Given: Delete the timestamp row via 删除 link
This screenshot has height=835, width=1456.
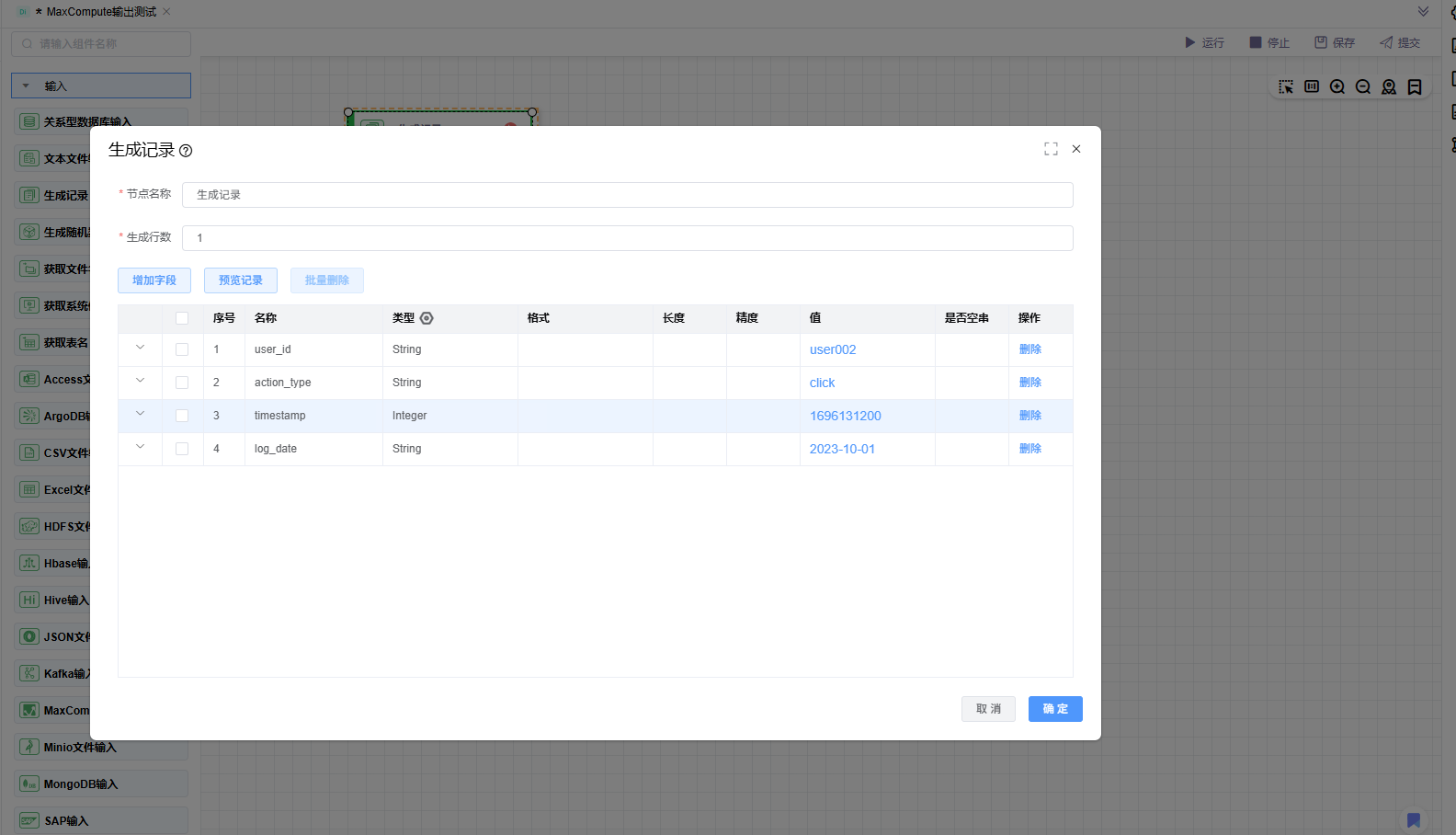Looking at the screenshot, I should 1029,416.
